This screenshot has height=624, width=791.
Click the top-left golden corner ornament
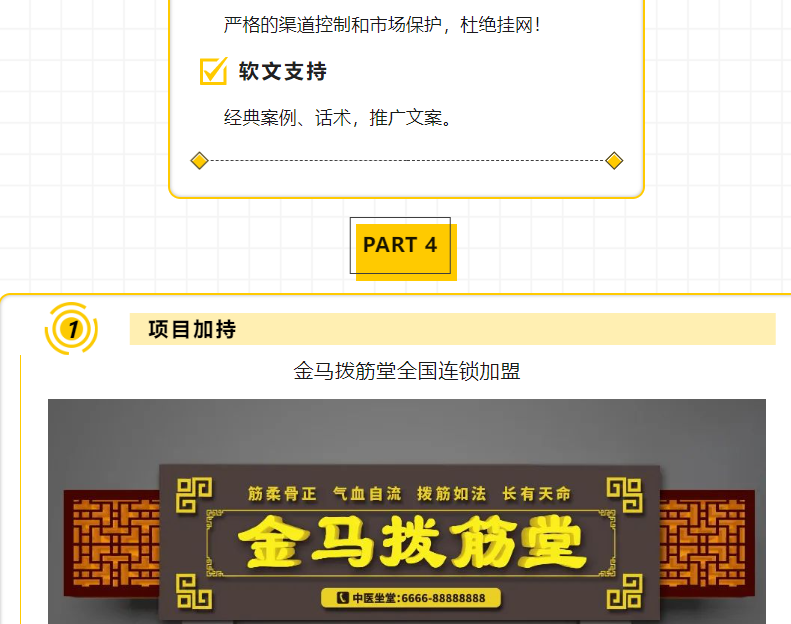(194, 495)
